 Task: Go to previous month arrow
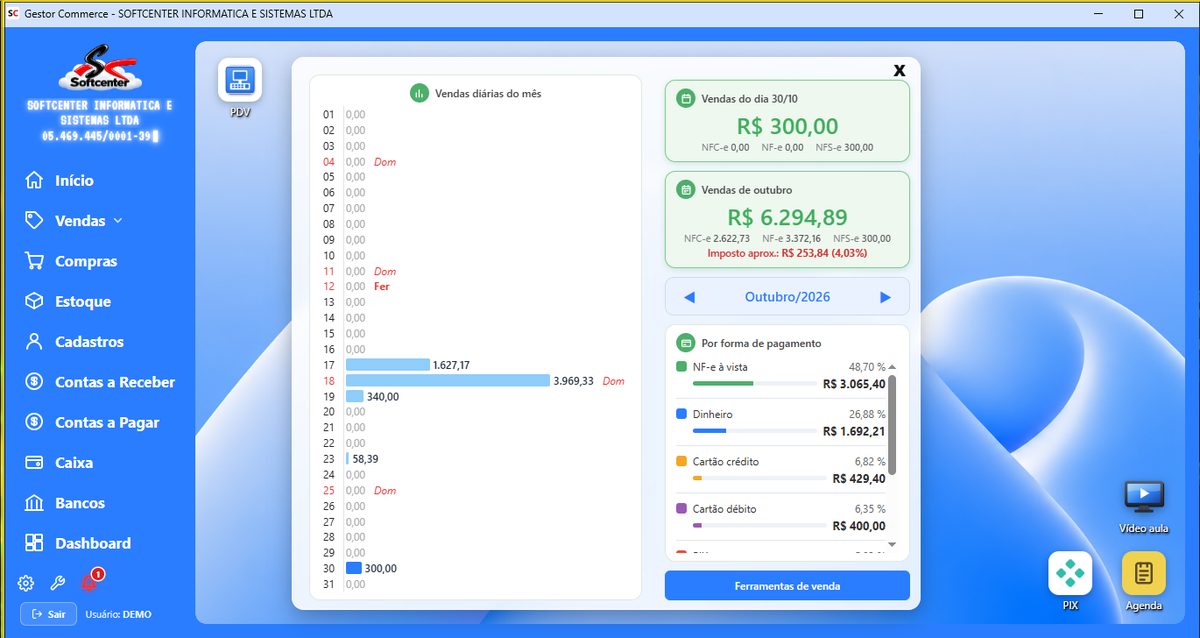point(688,297)
